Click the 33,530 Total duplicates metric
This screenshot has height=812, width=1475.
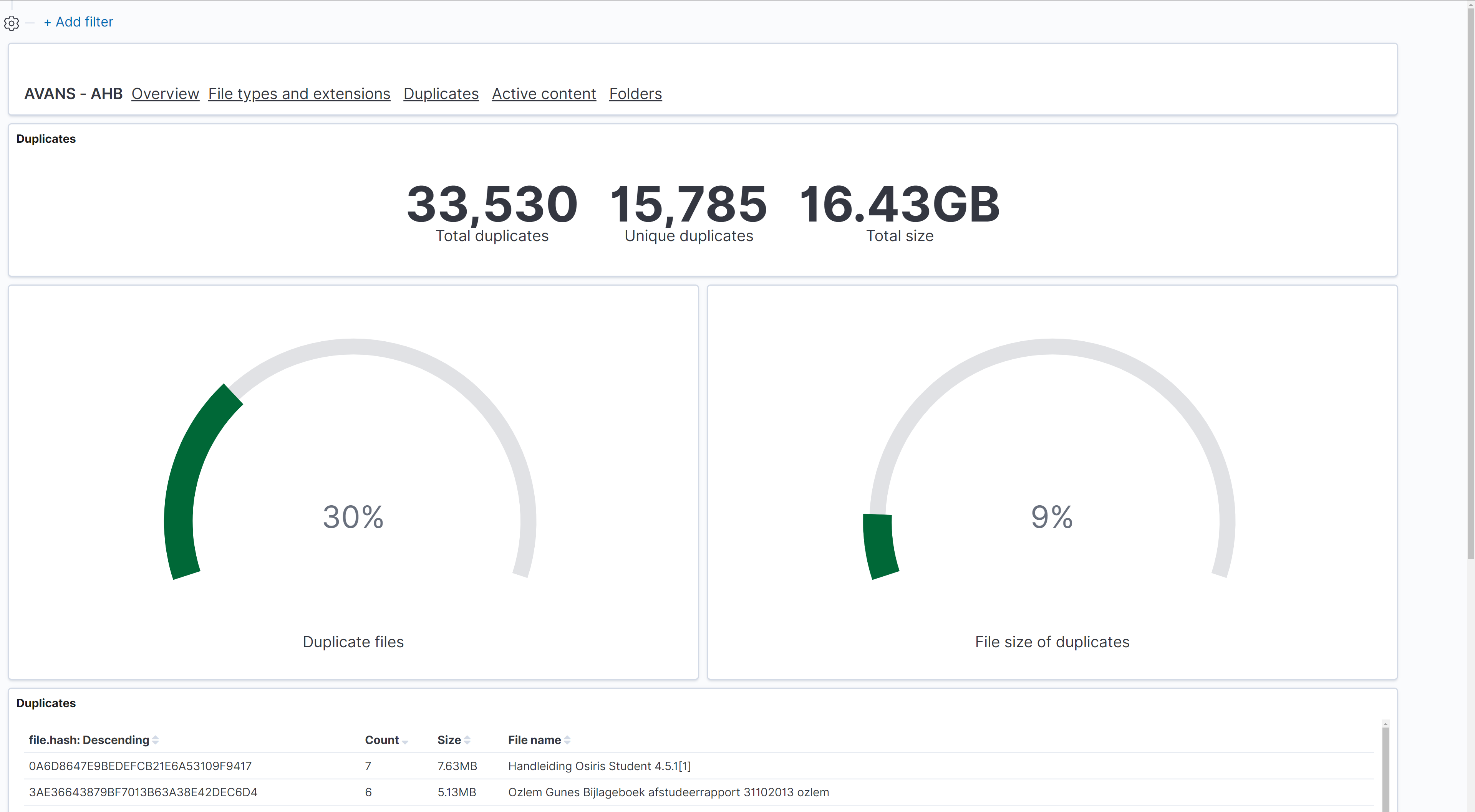click(x=492, y=204)
